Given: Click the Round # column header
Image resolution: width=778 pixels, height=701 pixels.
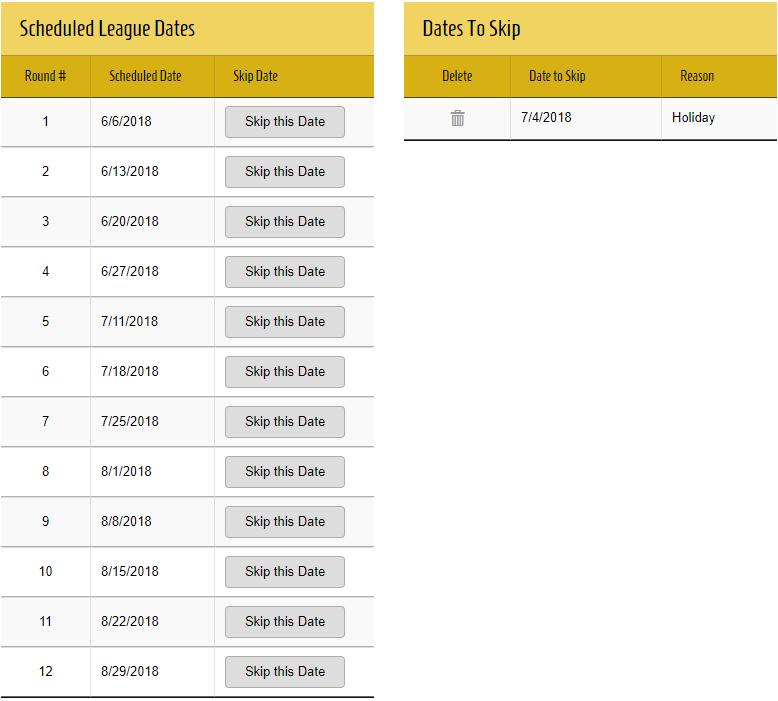Looking at the screenshot, I should [46, 76].
